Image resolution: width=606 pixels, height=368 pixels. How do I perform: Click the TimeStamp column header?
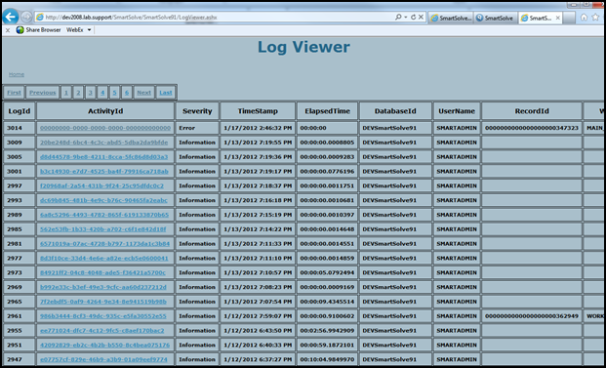tap(258, 111)
